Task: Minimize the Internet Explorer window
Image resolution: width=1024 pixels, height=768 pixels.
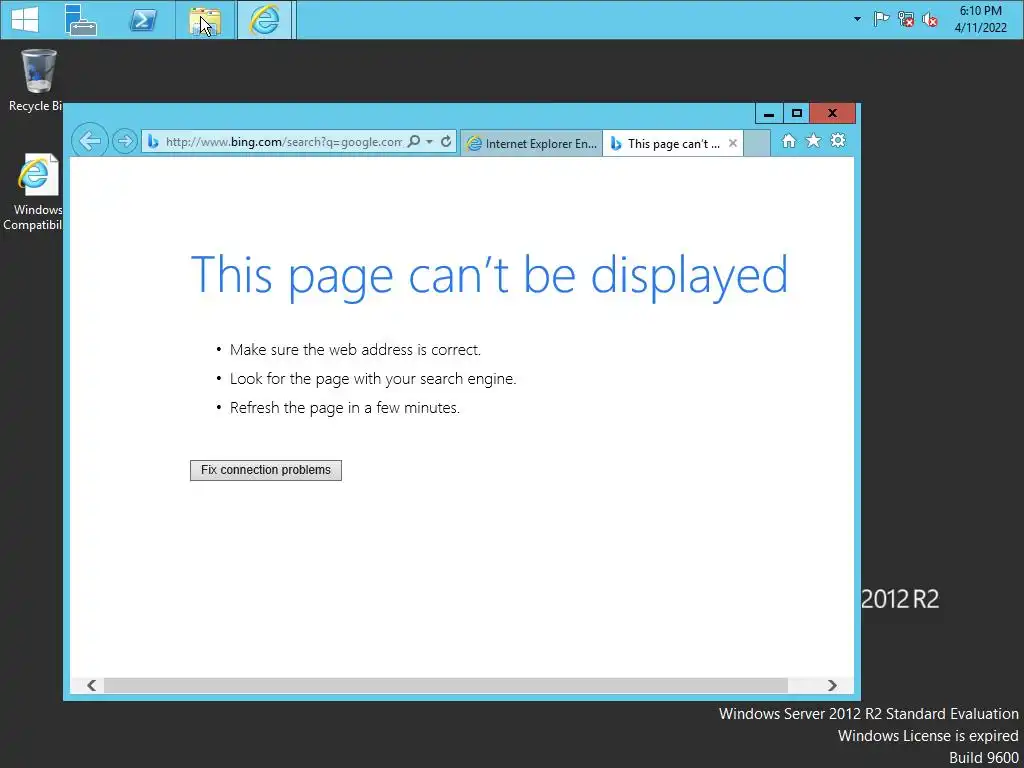Action: click(x=769, y=114)
